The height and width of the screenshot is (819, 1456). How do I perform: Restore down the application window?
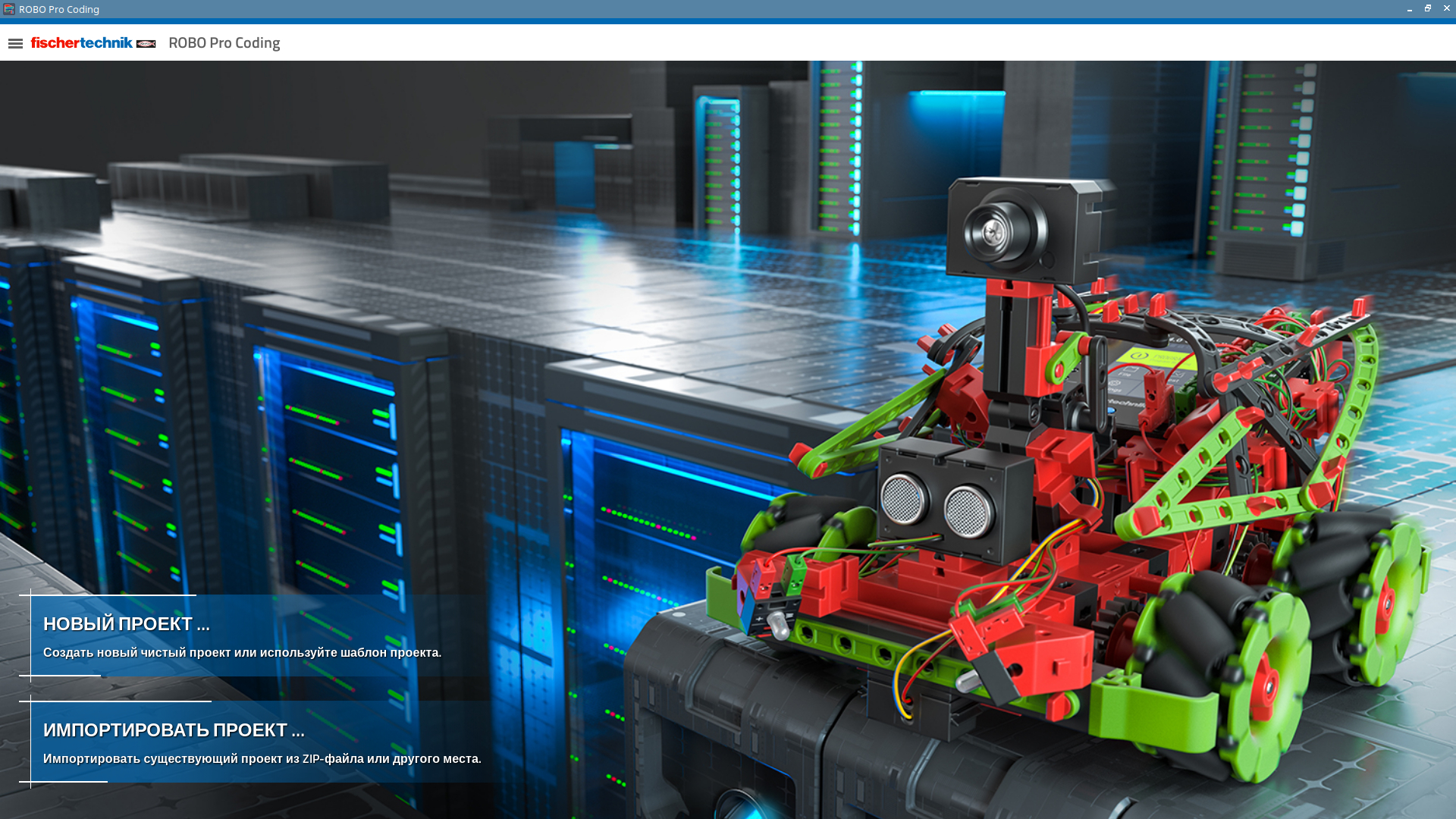point(1428,9)
